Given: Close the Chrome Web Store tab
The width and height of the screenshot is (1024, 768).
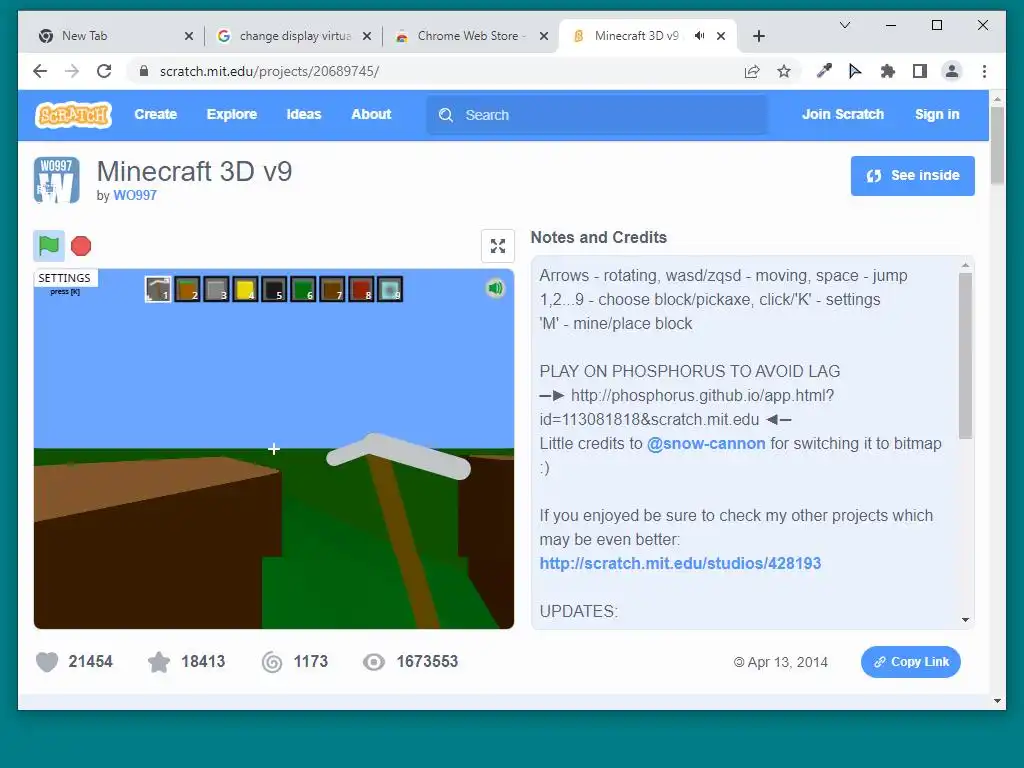Looking at the screenshot, I should click(x=543, y=37).
